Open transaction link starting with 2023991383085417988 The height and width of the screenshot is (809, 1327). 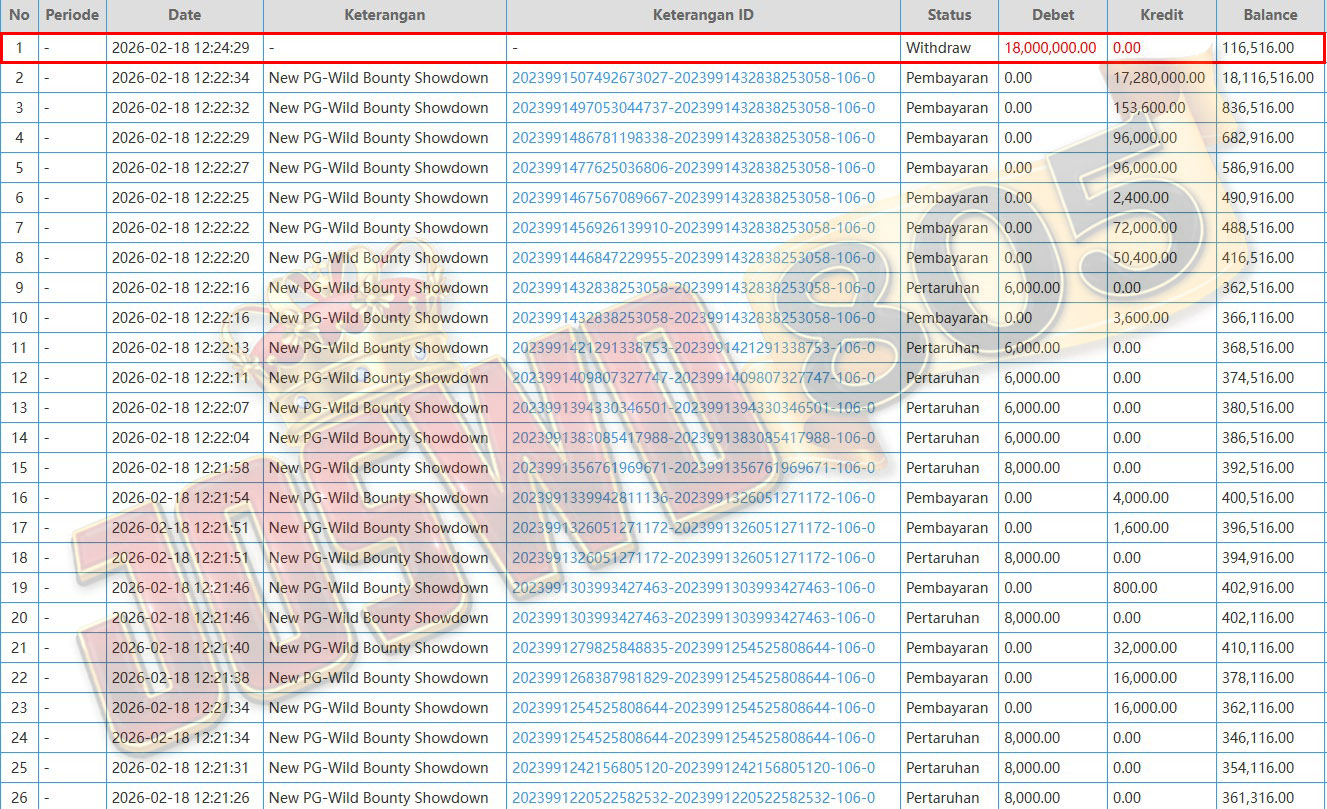click(693, 438)
